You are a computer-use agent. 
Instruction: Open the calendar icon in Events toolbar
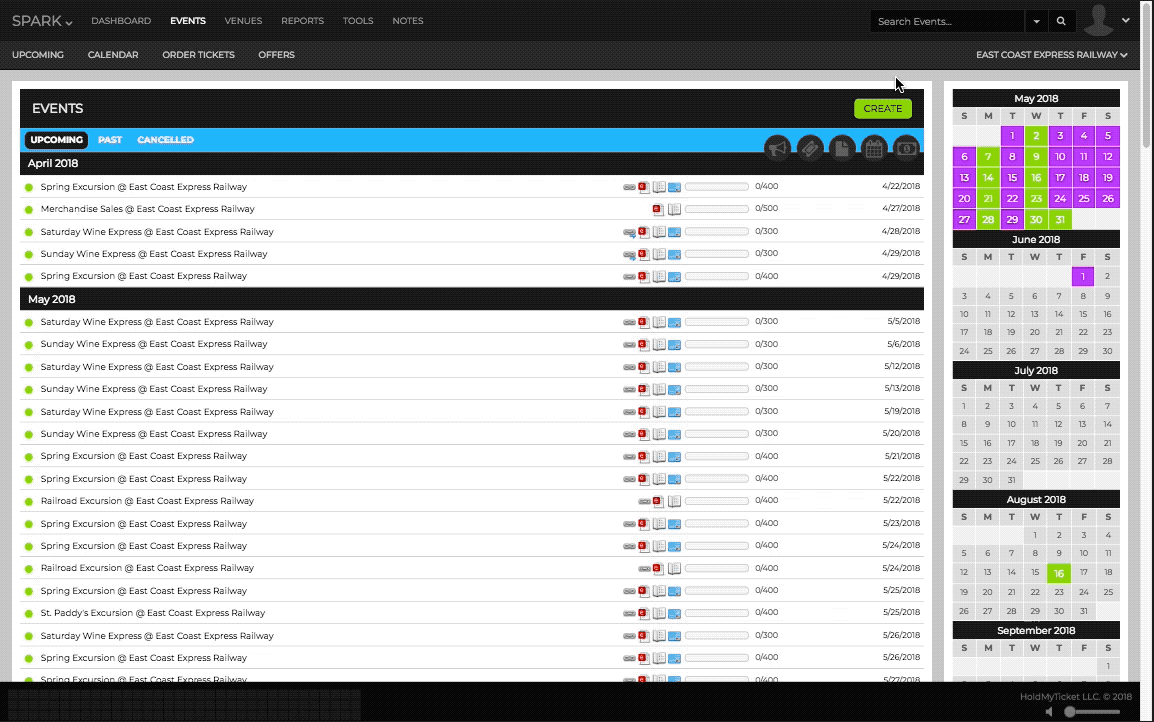874,148
